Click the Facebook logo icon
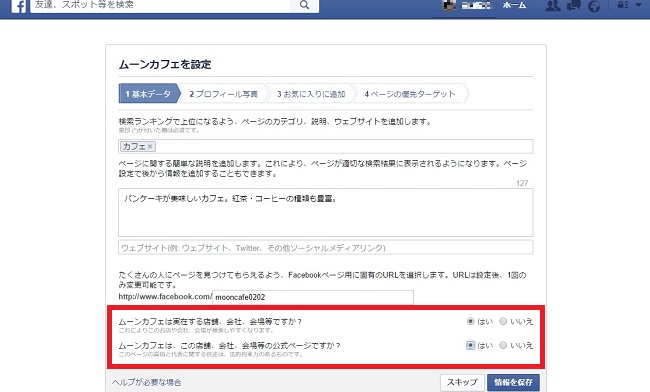650x392 pixels. tap(19, 6)
